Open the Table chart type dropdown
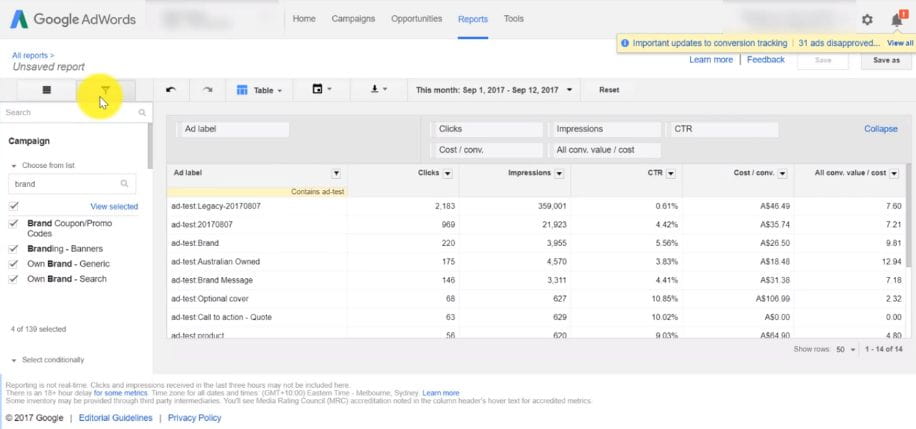 coord(259,90)
